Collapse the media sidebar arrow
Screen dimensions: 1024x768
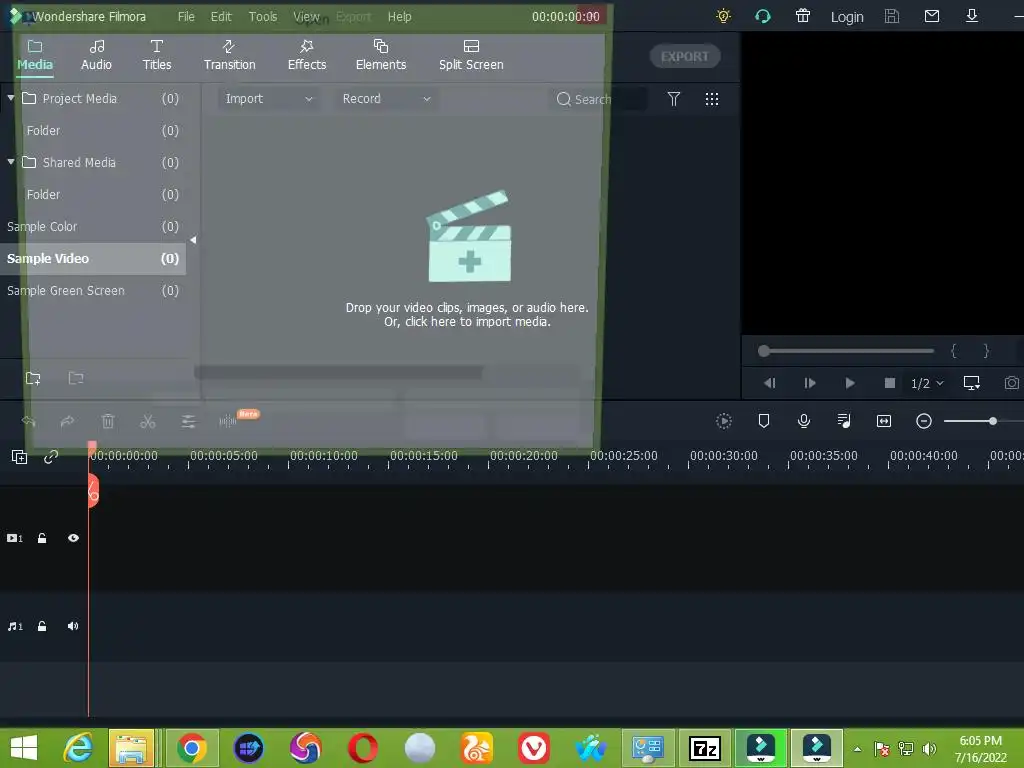193,240
